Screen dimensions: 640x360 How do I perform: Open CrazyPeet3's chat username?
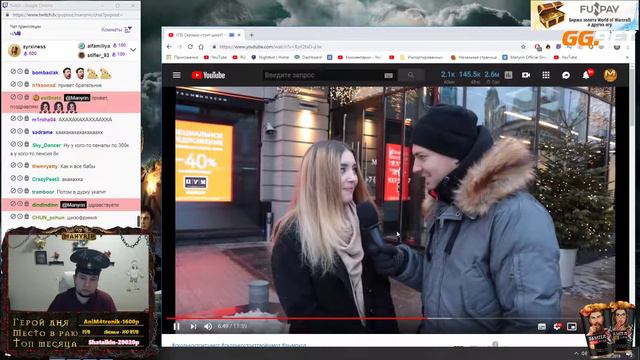pyautogui.click(x=45, y=179)
